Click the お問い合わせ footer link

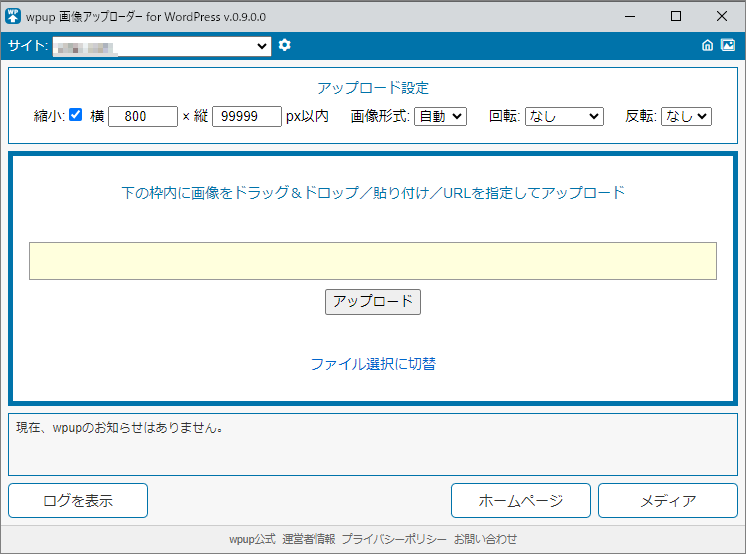(486, 539)
